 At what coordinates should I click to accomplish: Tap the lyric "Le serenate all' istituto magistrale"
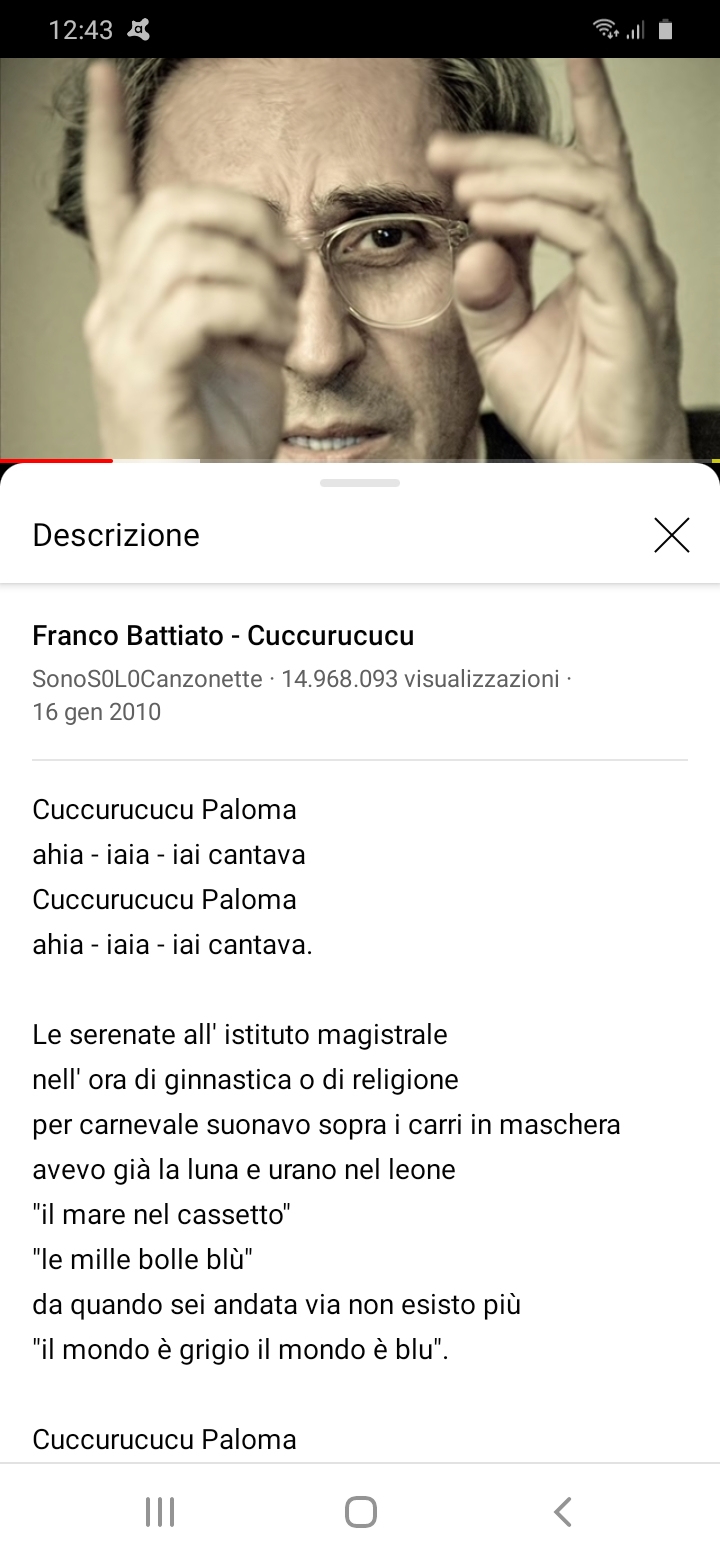coord(240,1034)
